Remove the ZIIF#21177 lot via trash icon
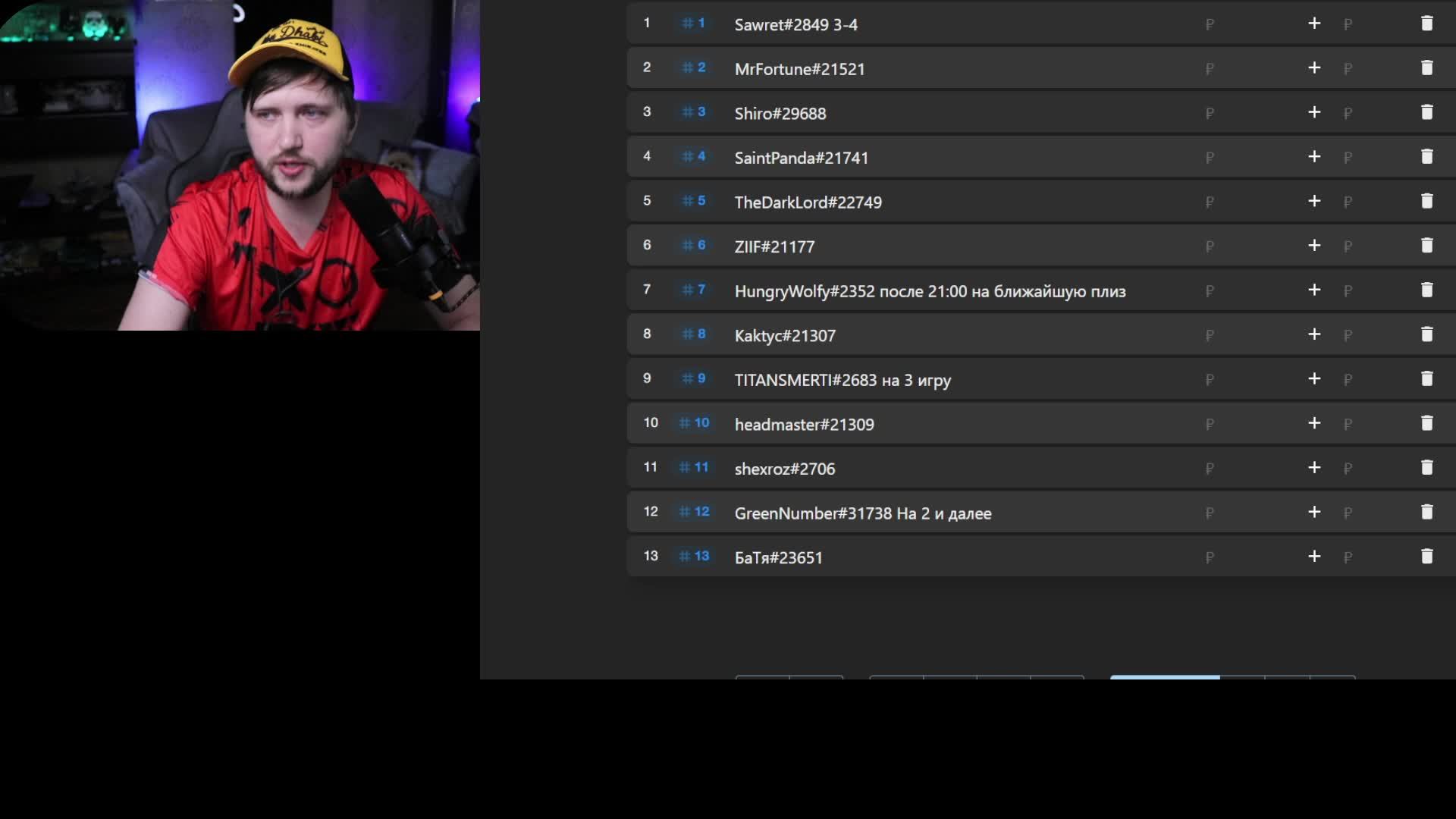The height and width of the screenshot is (819, 1456). click(1426, 246)
